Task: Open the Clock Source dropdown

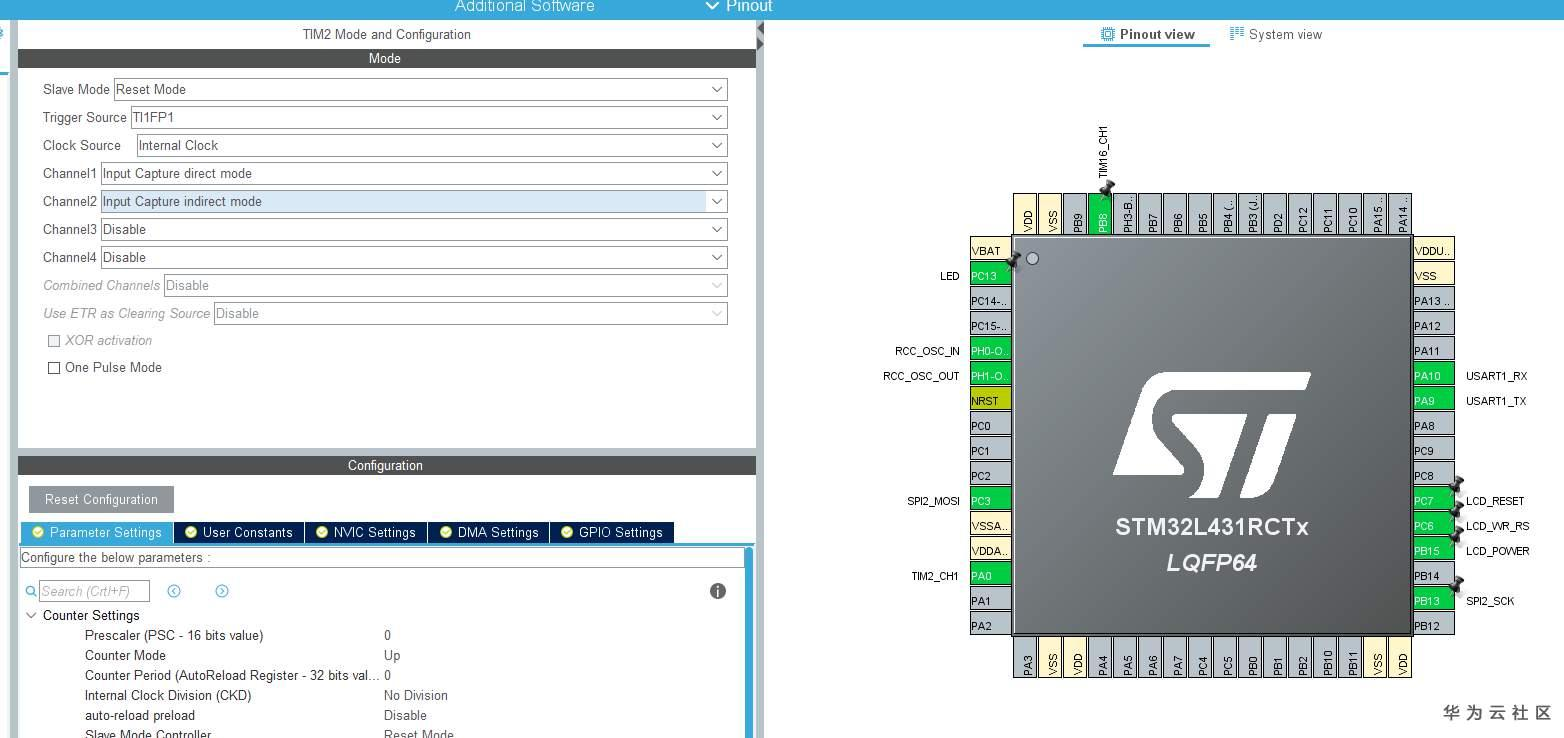Action: [432, 145]
